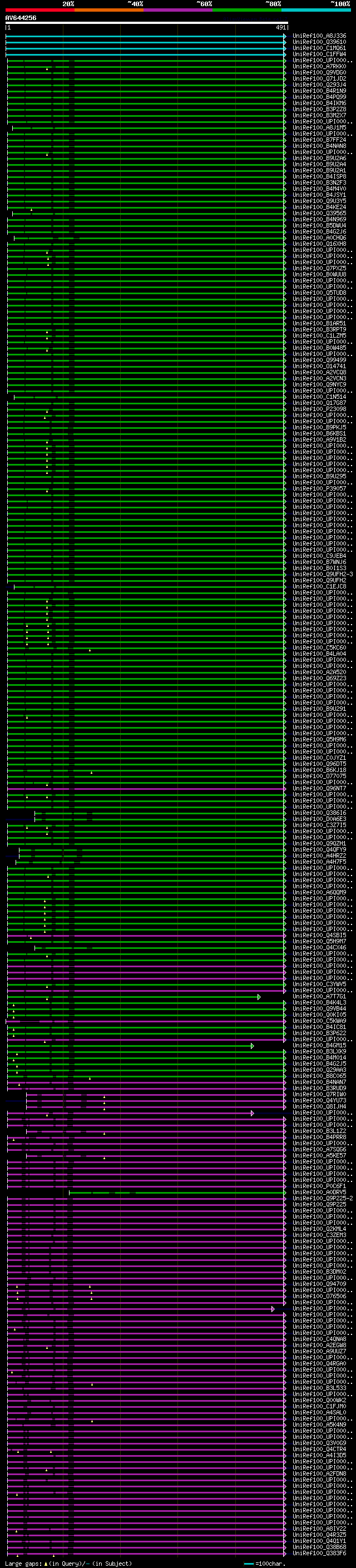
Task: Select the UniRef100_B4ISP8 label
Action: tap(319, 176)
